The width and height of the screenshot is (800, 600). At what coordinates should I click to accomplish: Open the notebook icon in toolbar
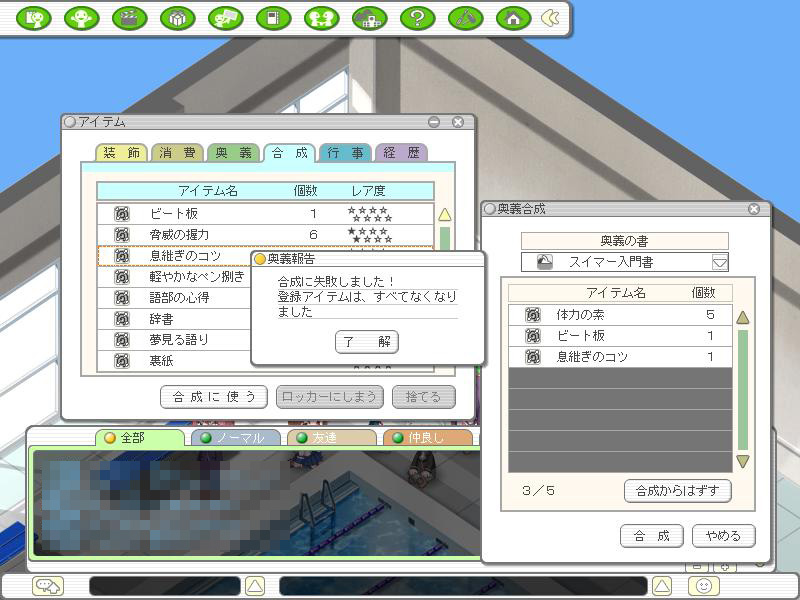tap(273, 19)
